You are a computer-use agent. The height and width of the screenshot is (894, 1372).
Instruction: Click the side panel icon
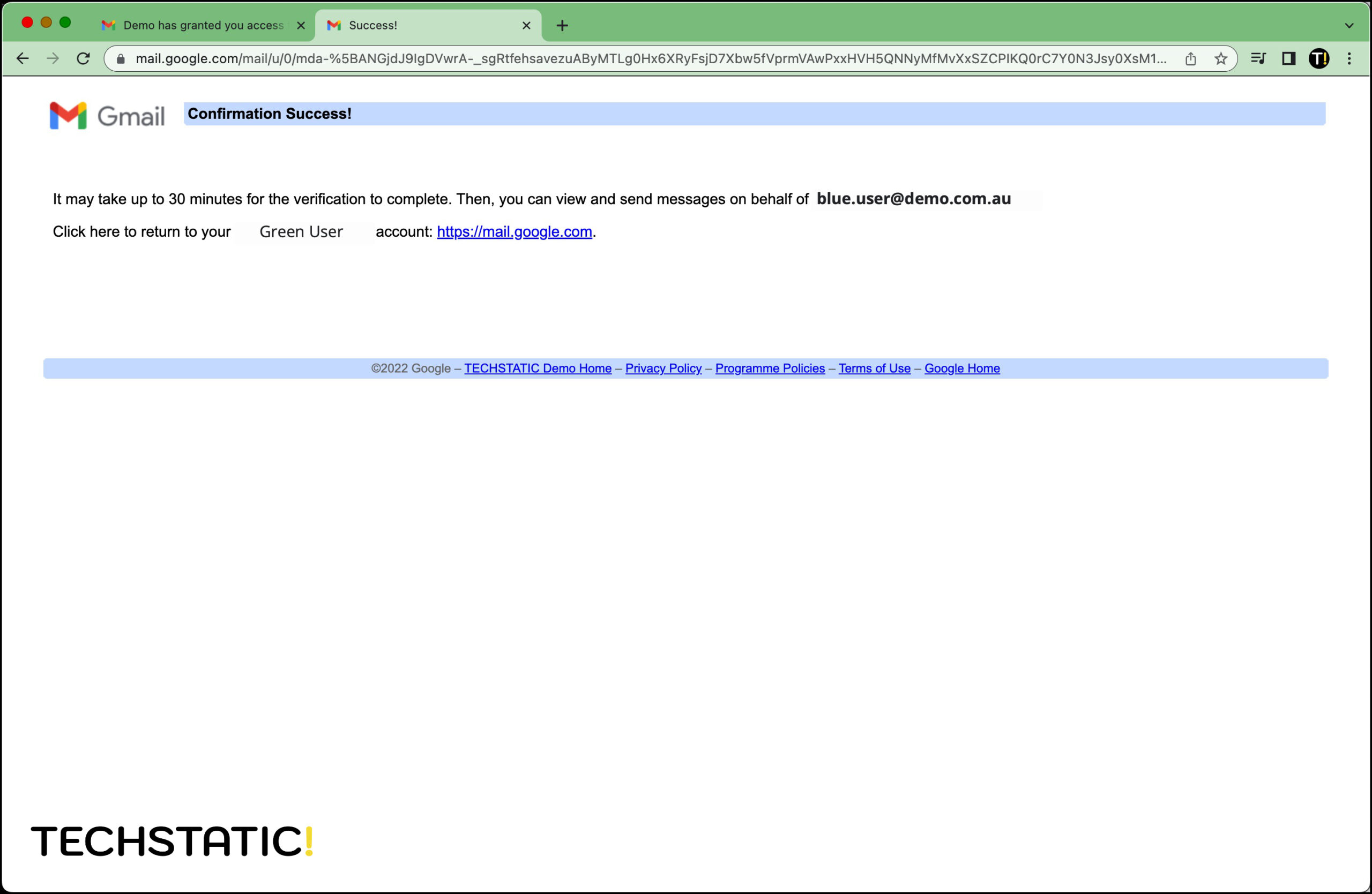(x=1288, y=58)
